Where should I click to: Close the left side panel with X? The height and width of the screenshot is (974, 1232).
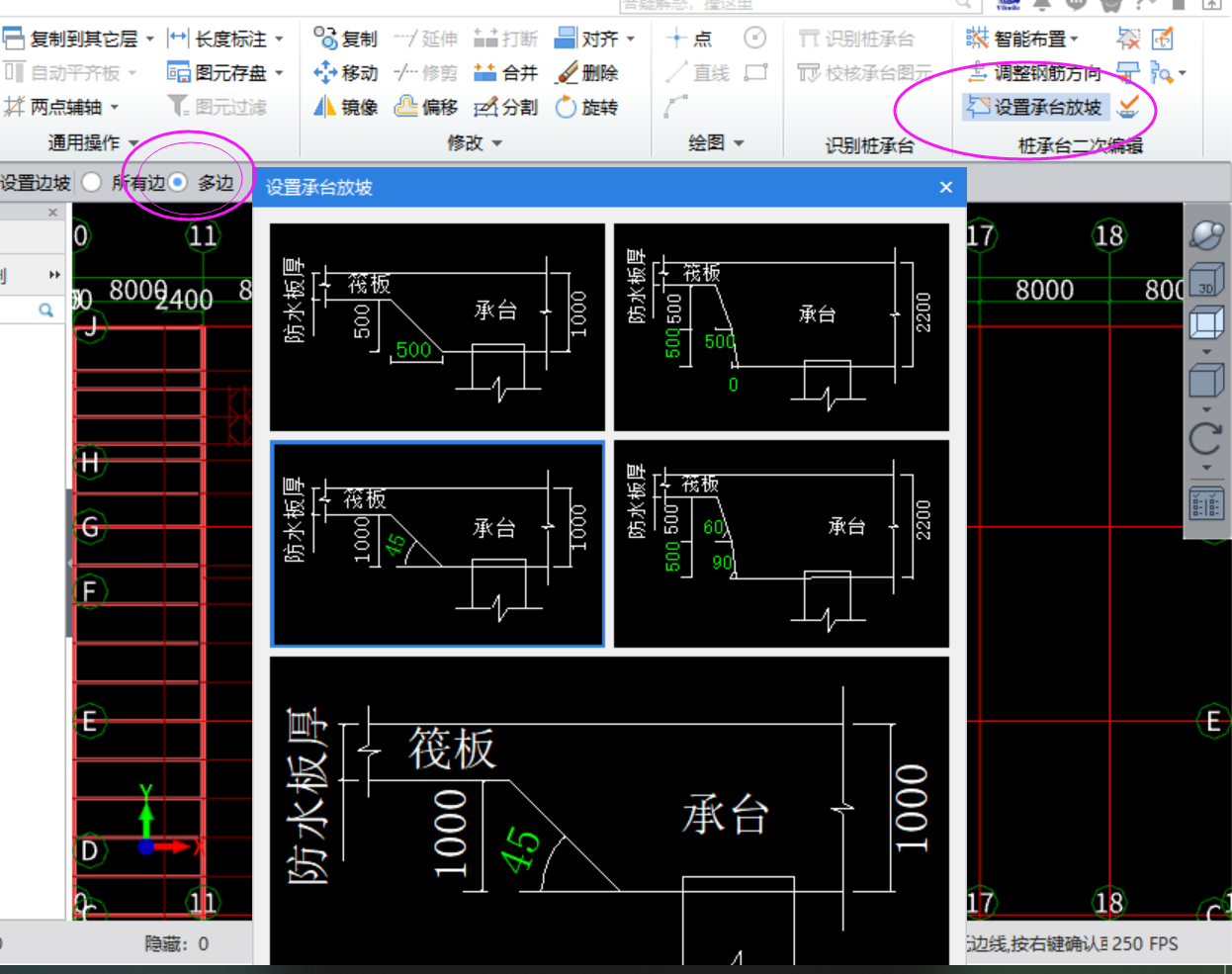click(x=53, y=213)
